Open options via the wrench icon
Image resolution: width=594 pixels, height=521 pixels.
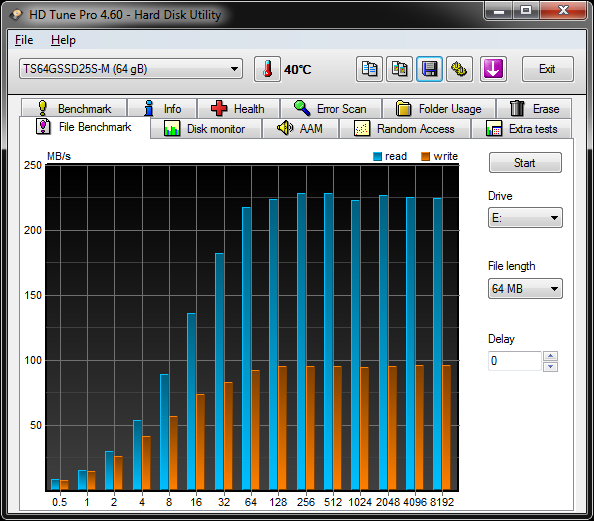tap(459, 69)
